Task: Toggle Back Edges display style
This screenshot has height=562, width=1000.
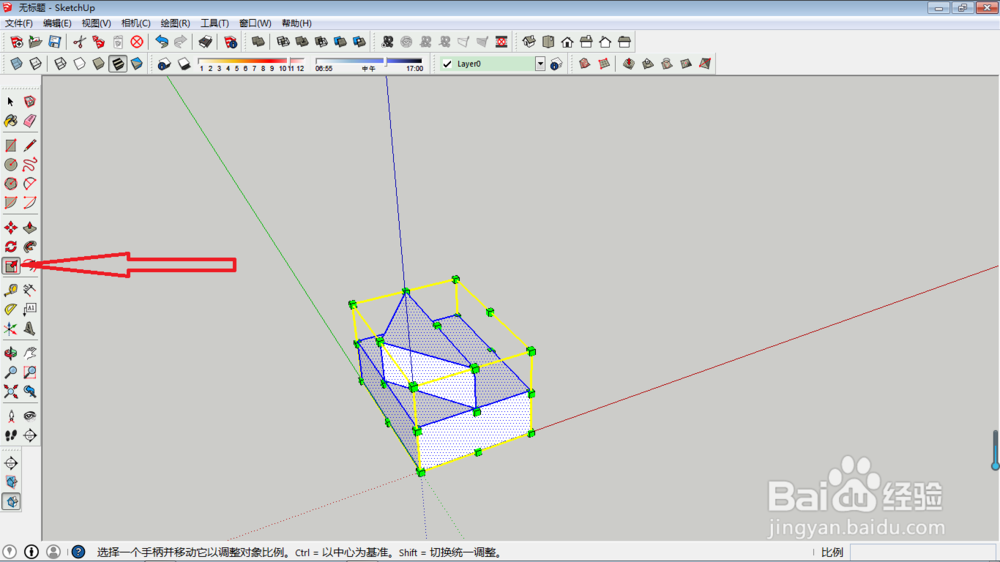Action: point(36,64)
